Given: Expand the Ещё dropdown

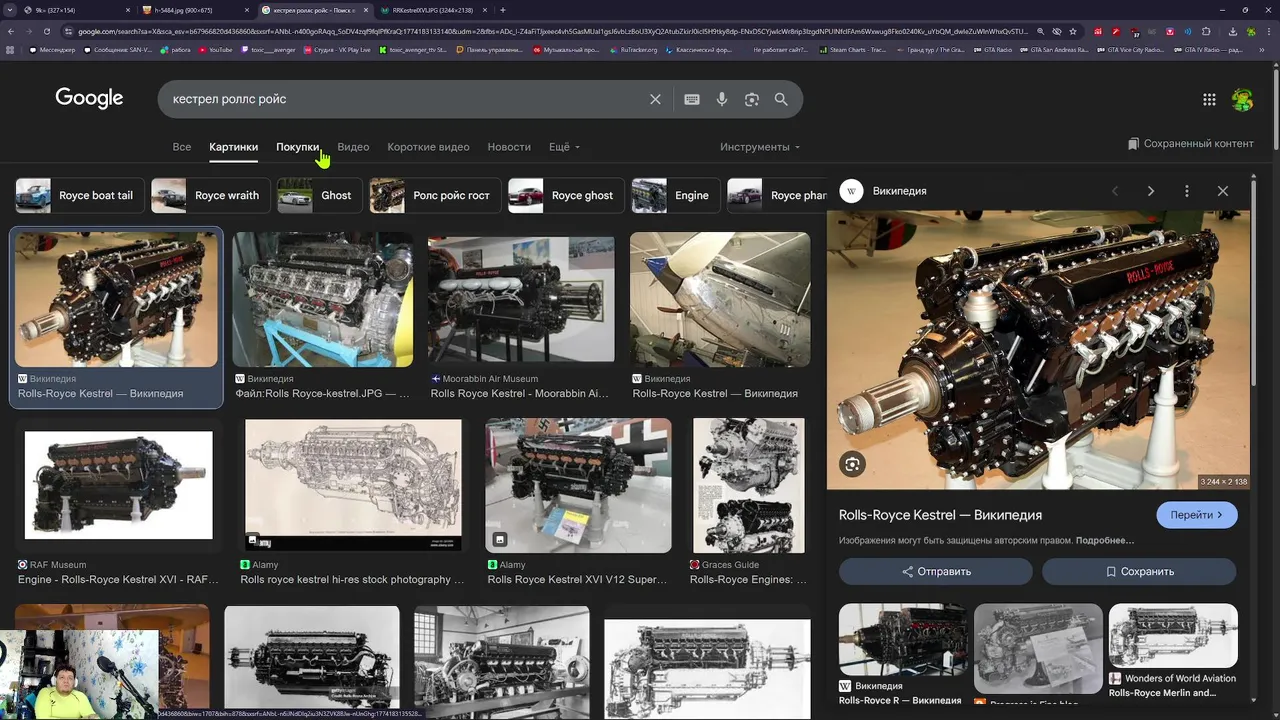Looking at the screenshot, I should (564, 147).
